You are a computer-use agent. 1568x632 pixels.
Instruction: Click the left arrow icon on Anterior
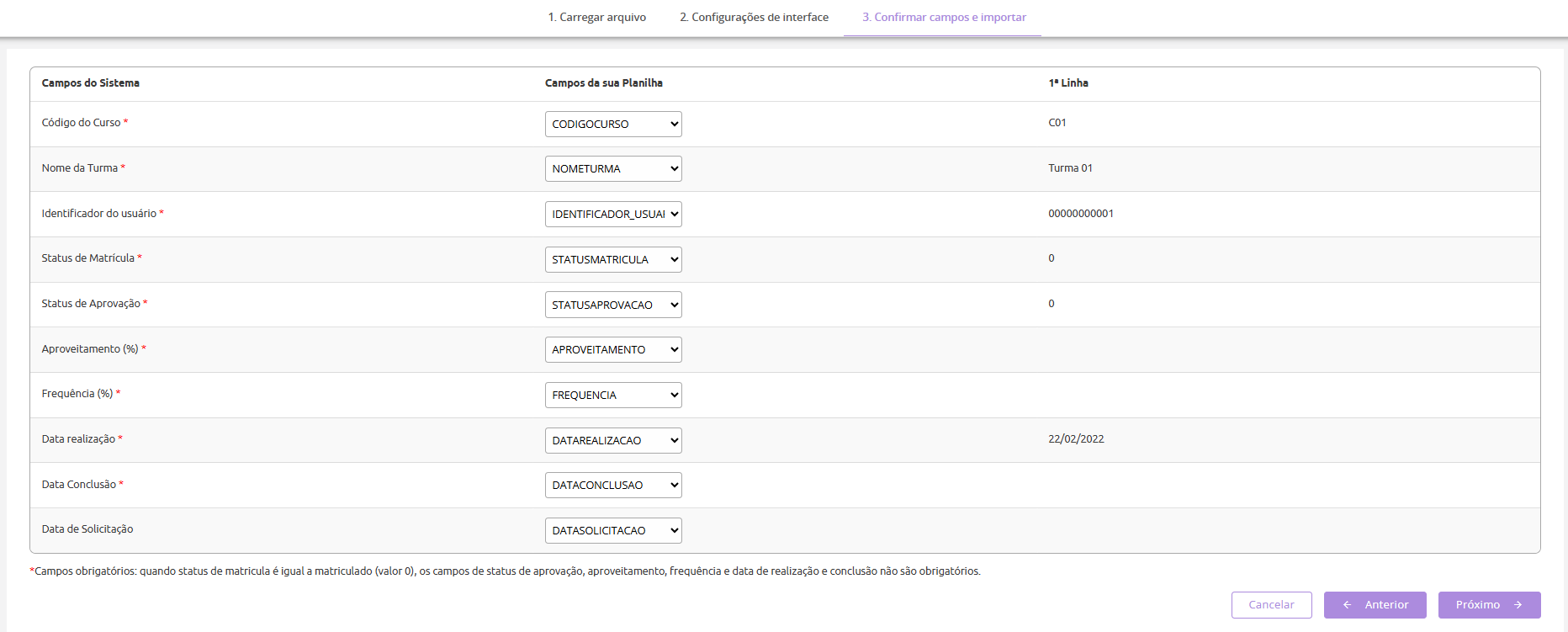pyautogui.click(x=1347, y=605)
